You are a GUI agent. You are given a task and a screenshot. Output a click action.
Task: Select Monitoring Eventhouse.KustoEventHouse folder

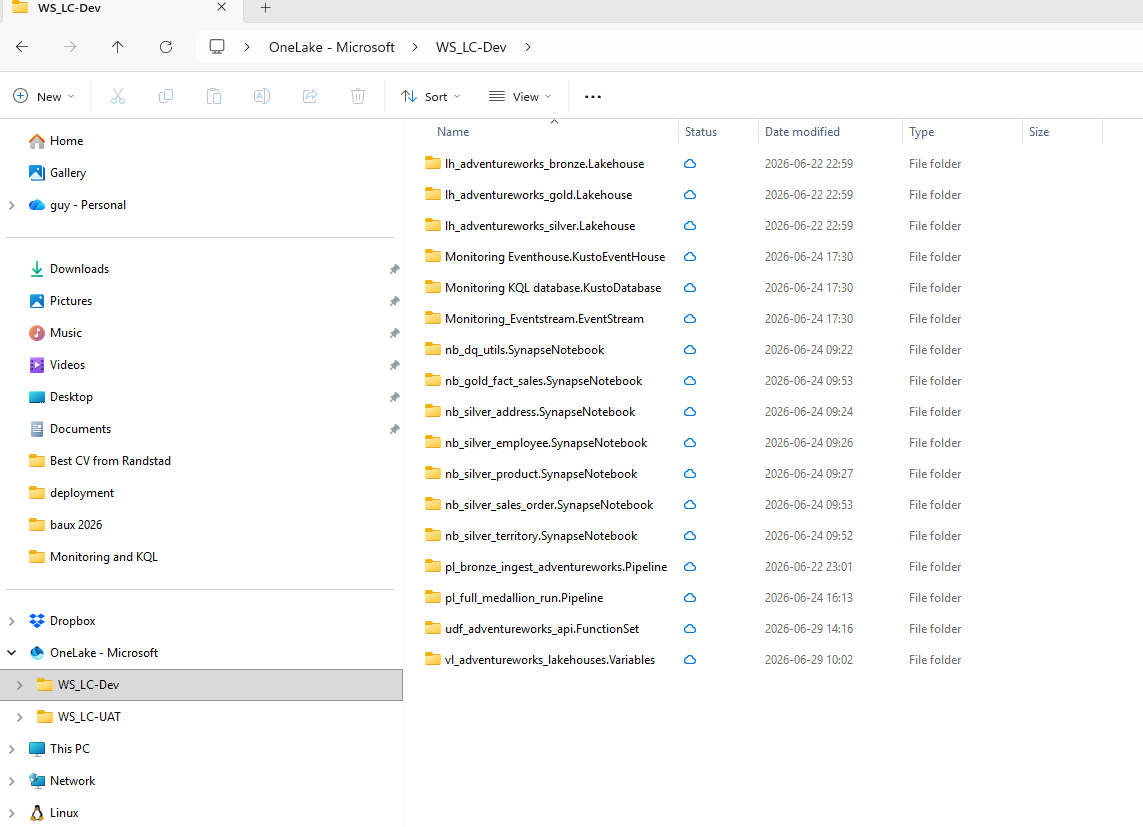coord(555,256)
